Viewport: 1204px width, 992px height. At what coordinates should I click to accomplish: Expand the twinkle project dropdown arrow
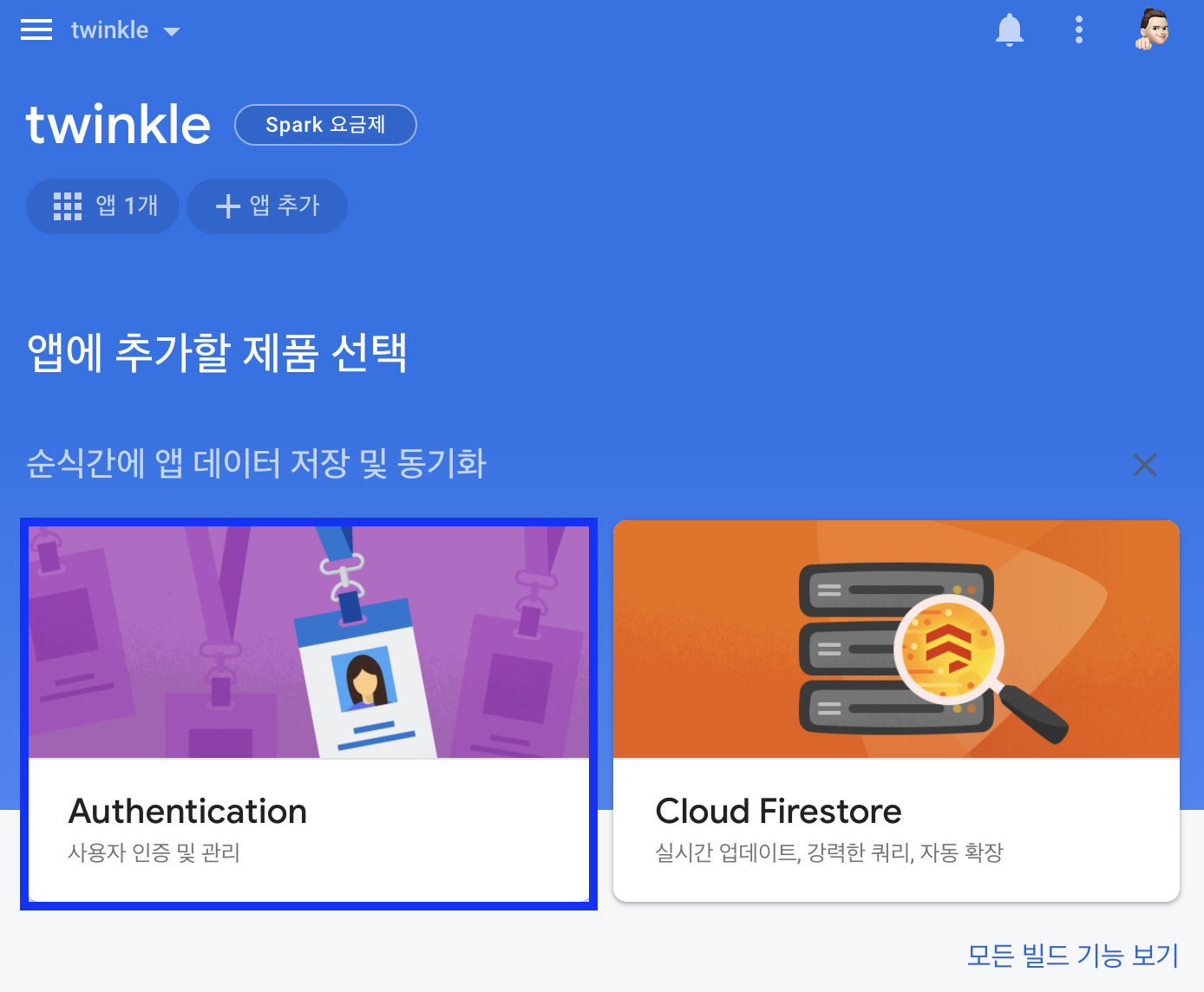[172, 32]
